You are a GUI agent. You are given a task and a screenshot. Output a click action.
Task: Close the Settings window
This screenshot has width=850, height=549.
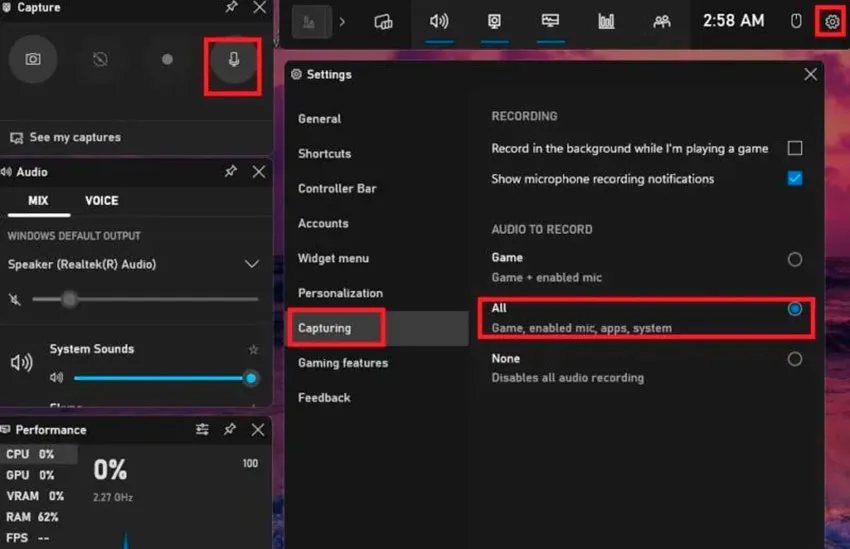pyautogui.click(x=810, y=74)
